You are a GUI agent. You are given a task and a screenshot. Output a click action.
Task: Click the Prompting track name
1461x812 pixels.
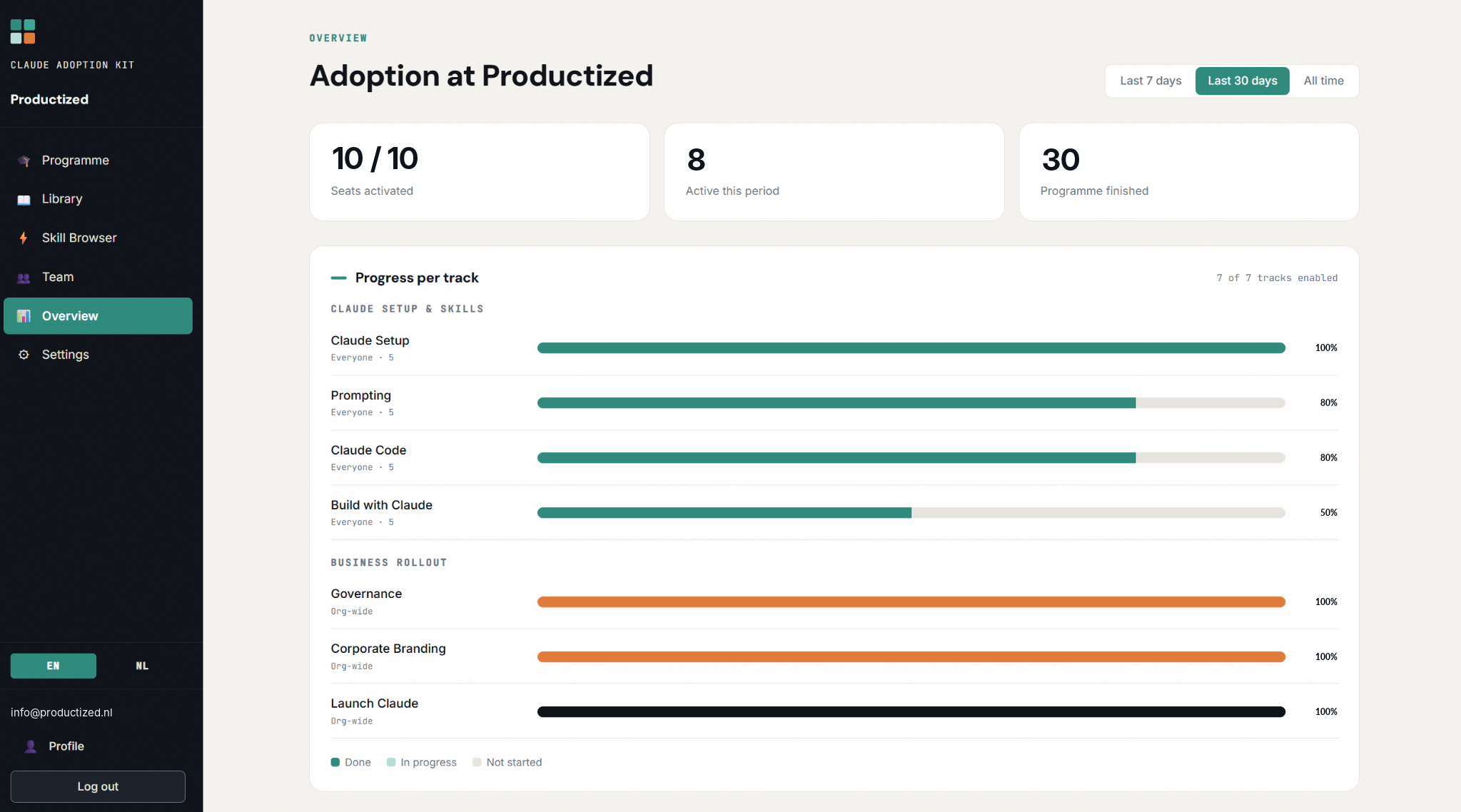360,395
